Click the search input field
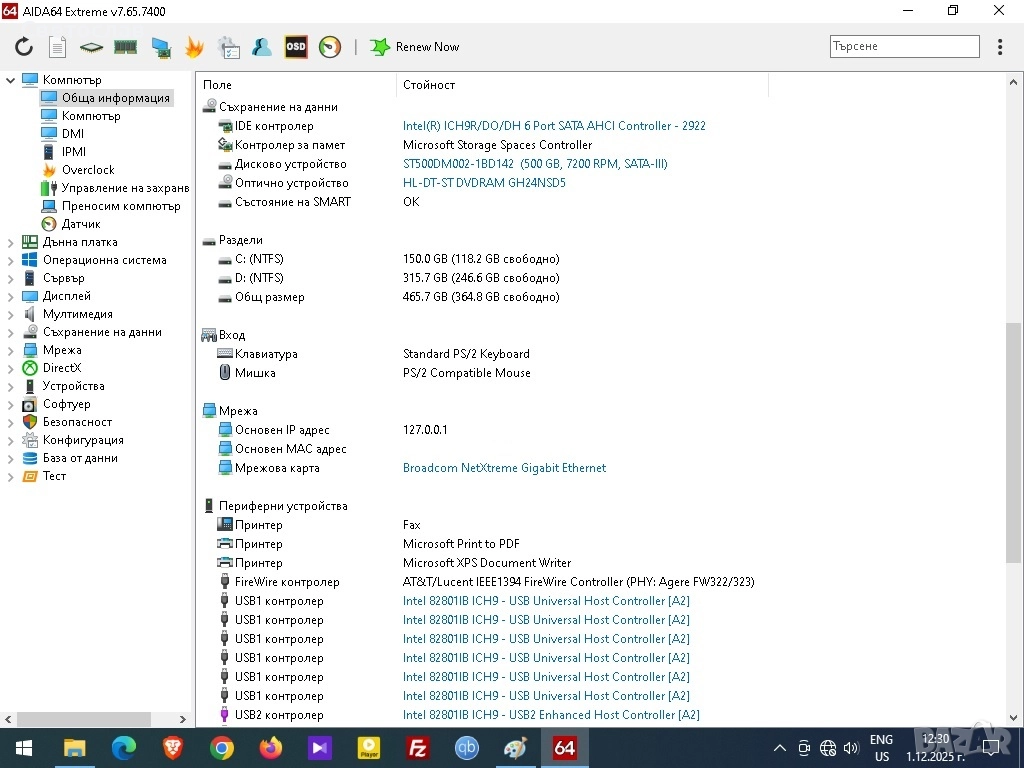This screenshot has width=1024, height=768. tap(904, 47)
